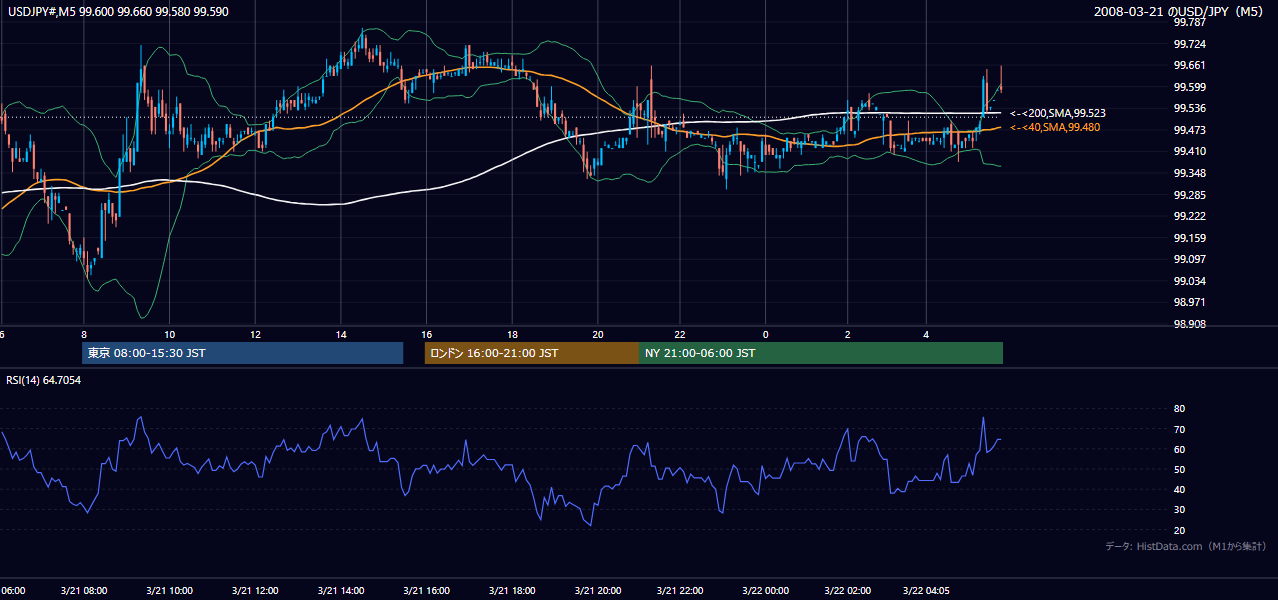Click price axis label 99.348

(x=1191, y=173)
